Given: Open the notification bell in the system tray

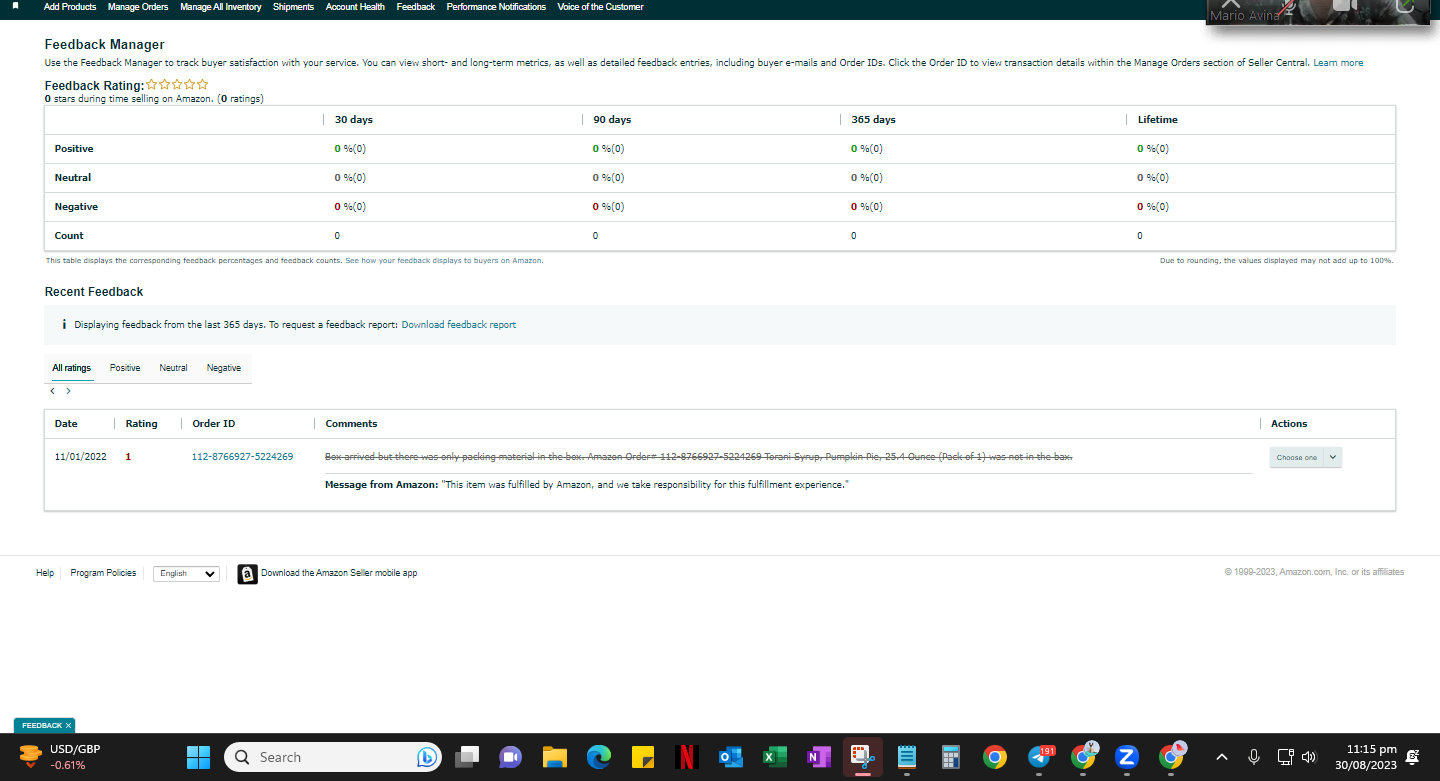Looking at the screenshot, I should (x=1413, y=757).
